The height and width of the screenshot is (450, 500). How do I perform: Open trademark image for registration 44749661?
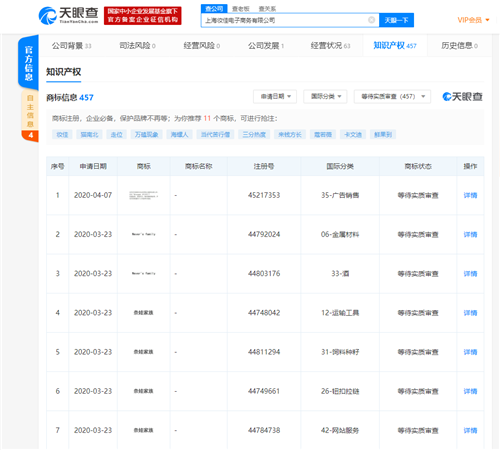click(x=144, y=391)
